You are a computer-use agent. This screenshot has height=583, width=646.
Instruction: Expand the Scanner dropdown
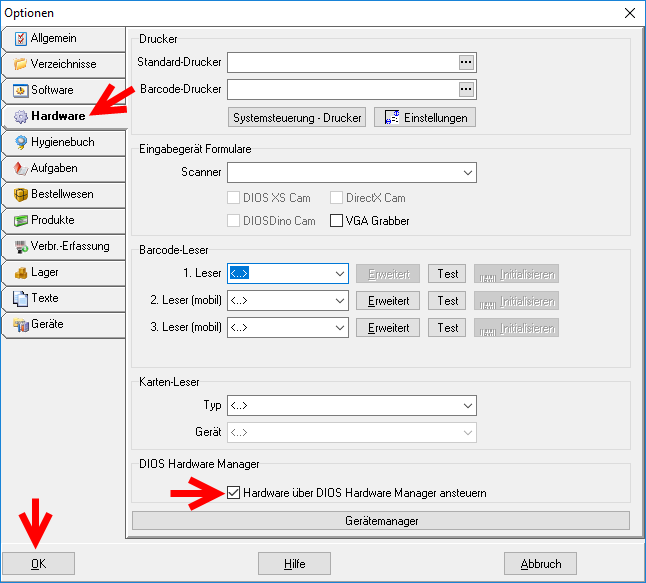(x=467, y=173)
